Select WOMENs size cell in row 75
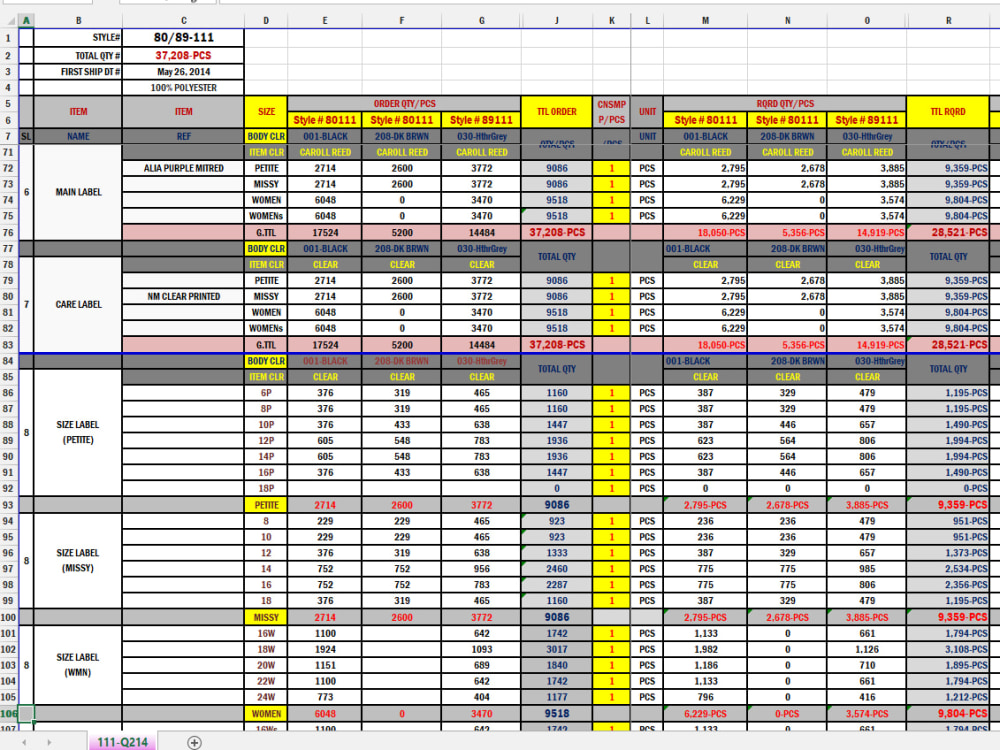The height and width of the screenshot is (750, 1000). tap(266, 216)
